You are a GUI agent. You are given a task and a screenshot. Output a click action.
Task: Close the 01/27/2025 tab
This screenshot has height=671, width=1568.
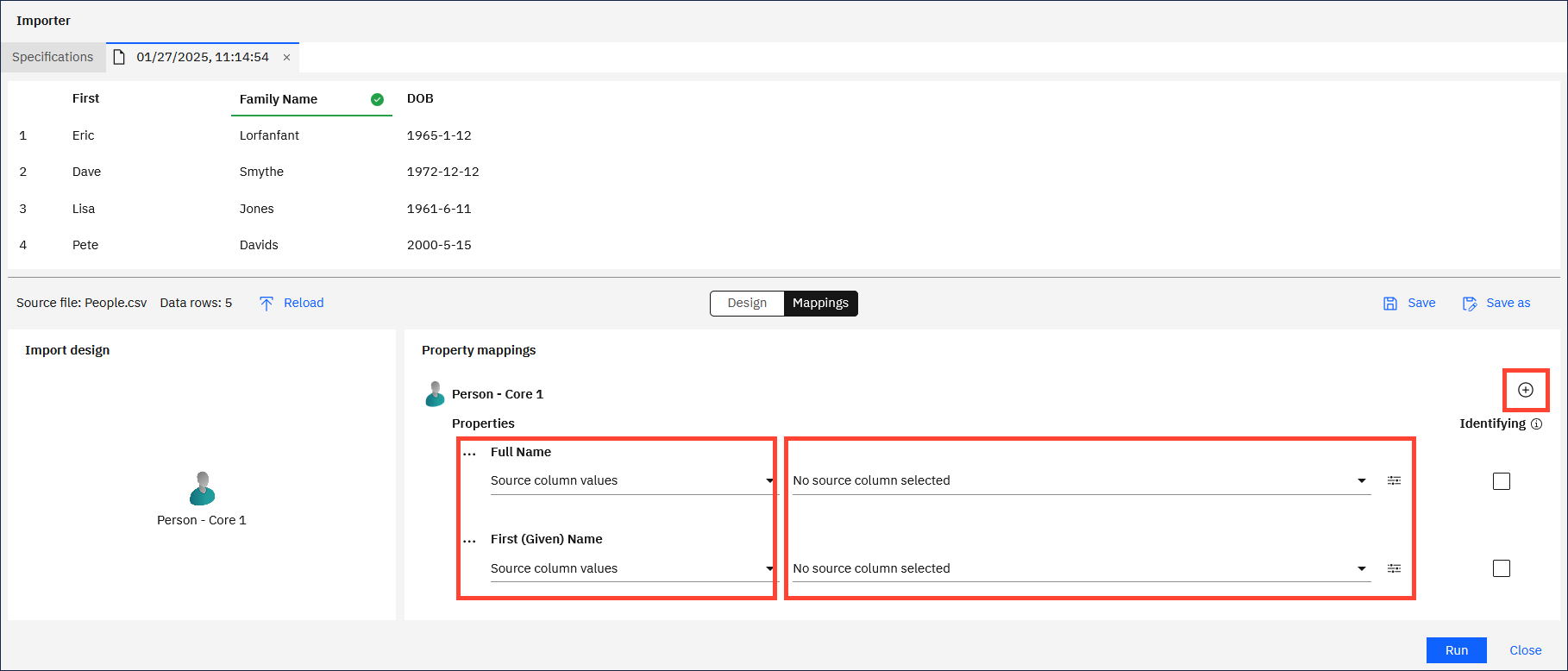coord(286,57)
